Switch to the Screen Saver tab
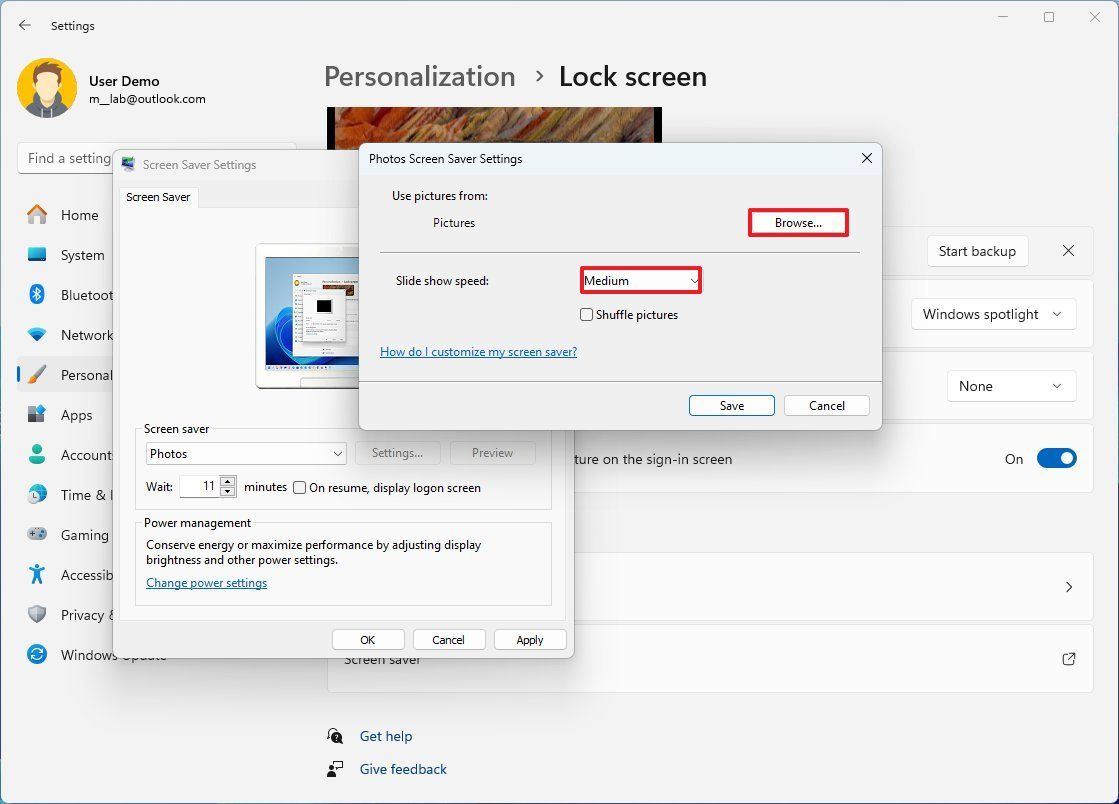This screenshot has height=804, width=1119. [158, 197]
